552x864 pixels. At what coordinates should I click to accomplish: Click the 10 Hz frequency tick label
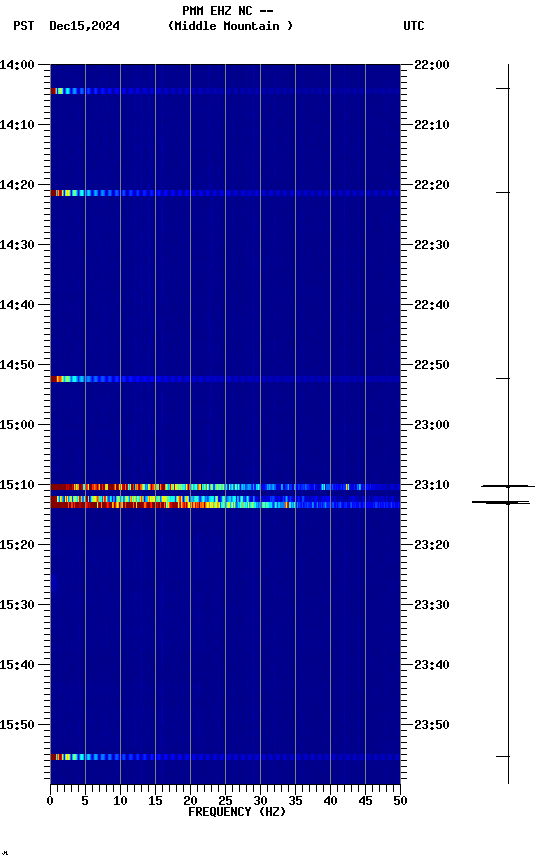click(x=120, y=801)
